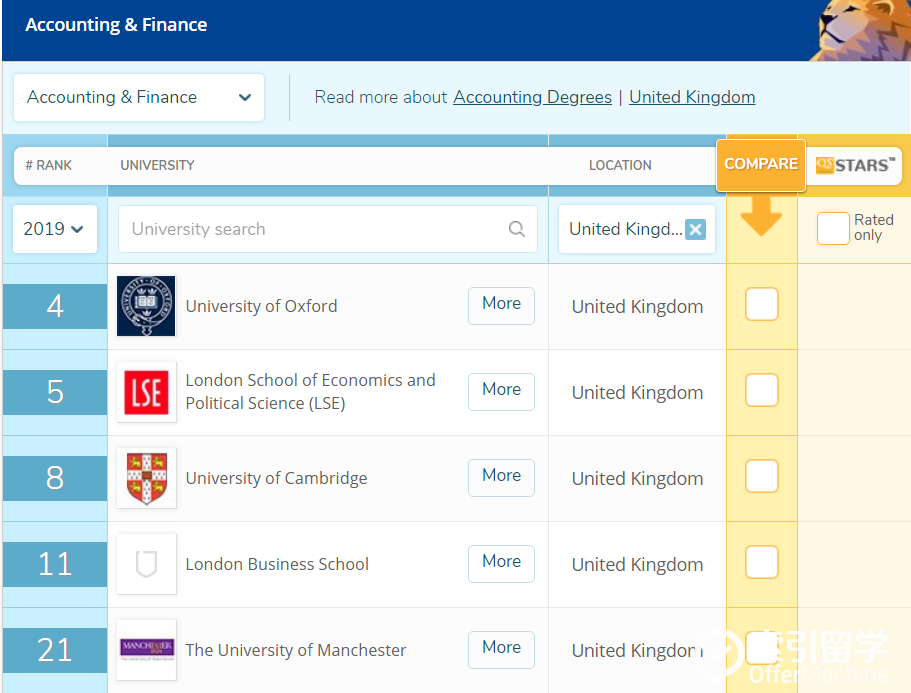Click rank number 4 cell

[x=55, y=306]
